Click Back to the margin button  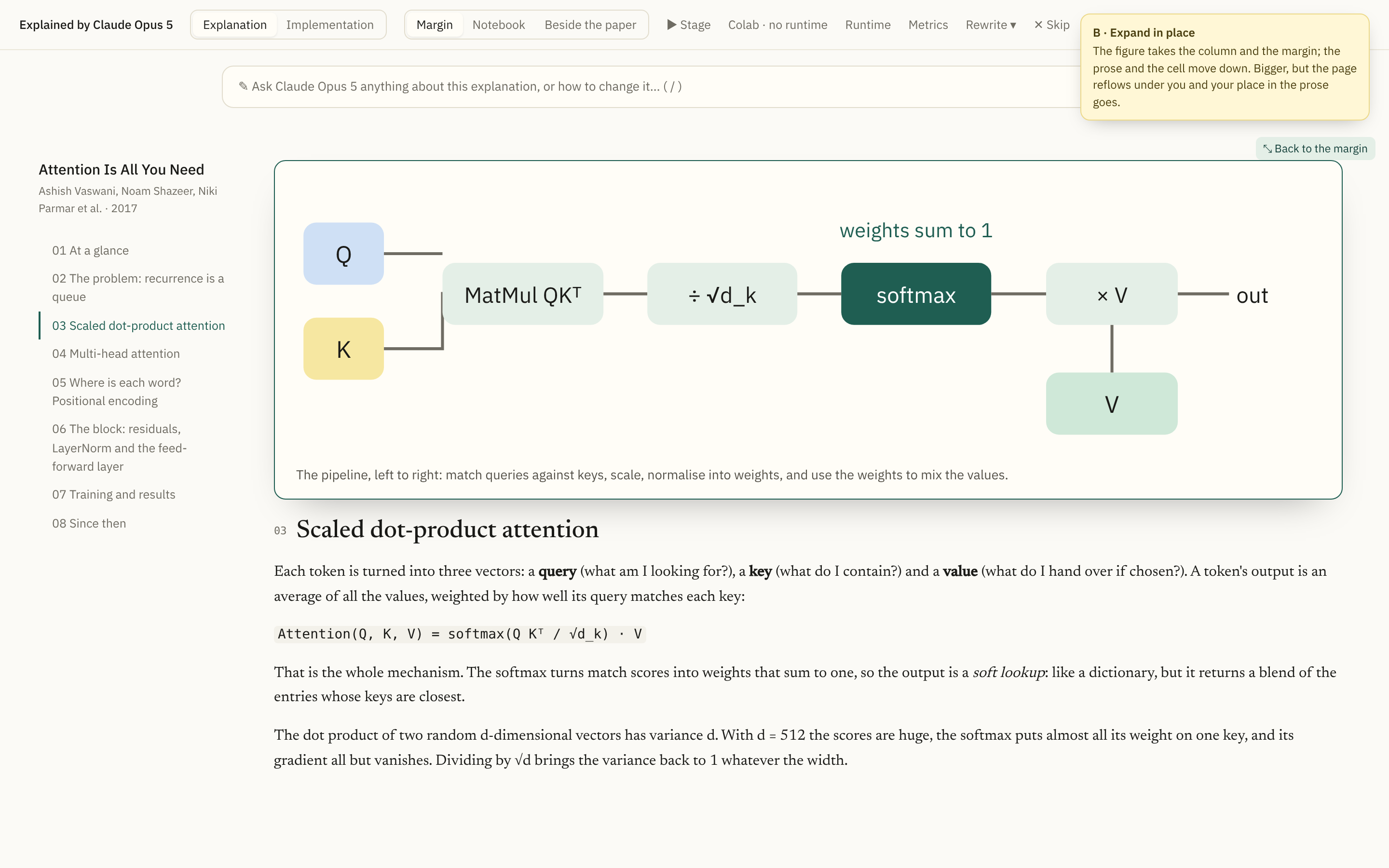coord(1315,149)
